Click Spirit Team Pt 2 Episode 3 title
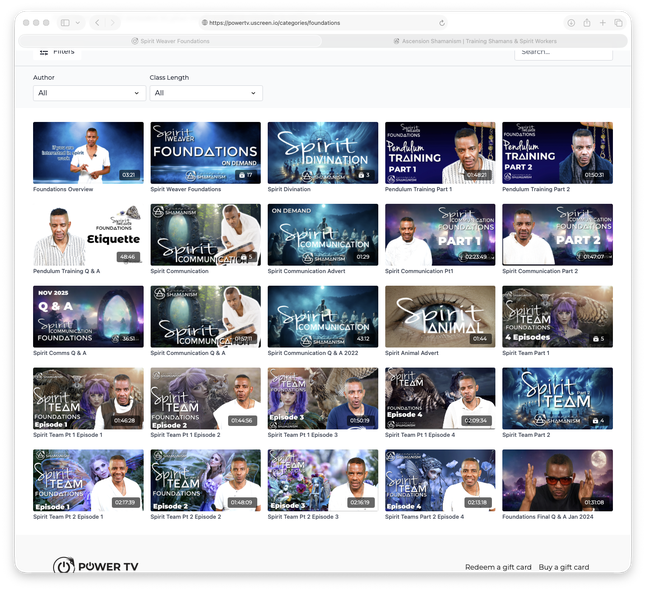This screenshot has height=591, width=646. 303,517
